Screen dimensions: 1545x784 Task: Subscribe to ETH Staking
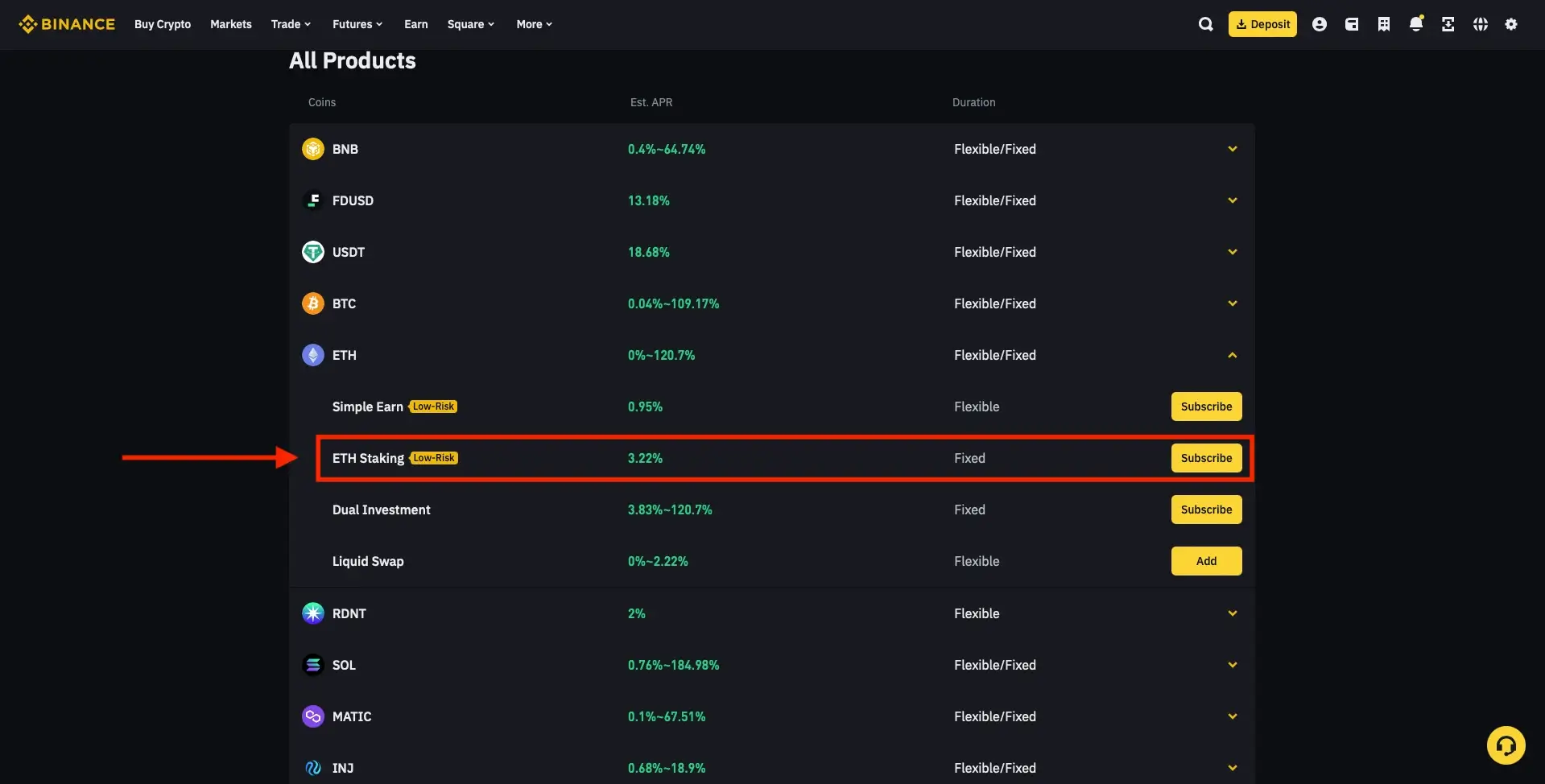(1206, 458)
